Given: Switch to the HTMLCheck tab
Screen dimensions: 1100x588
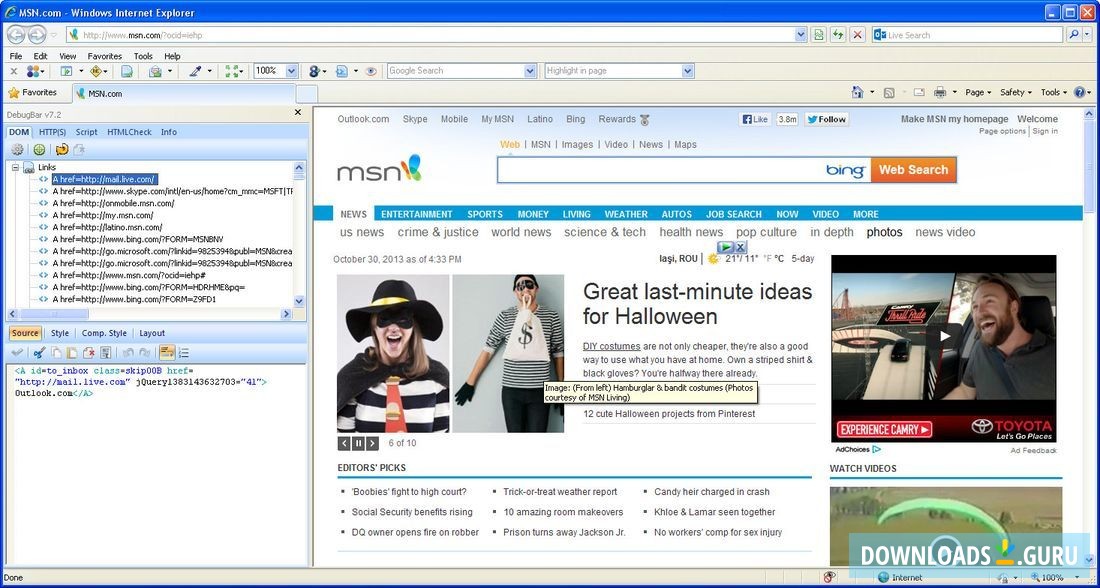Looking at the screenshot, I should (x=129, y=132).
